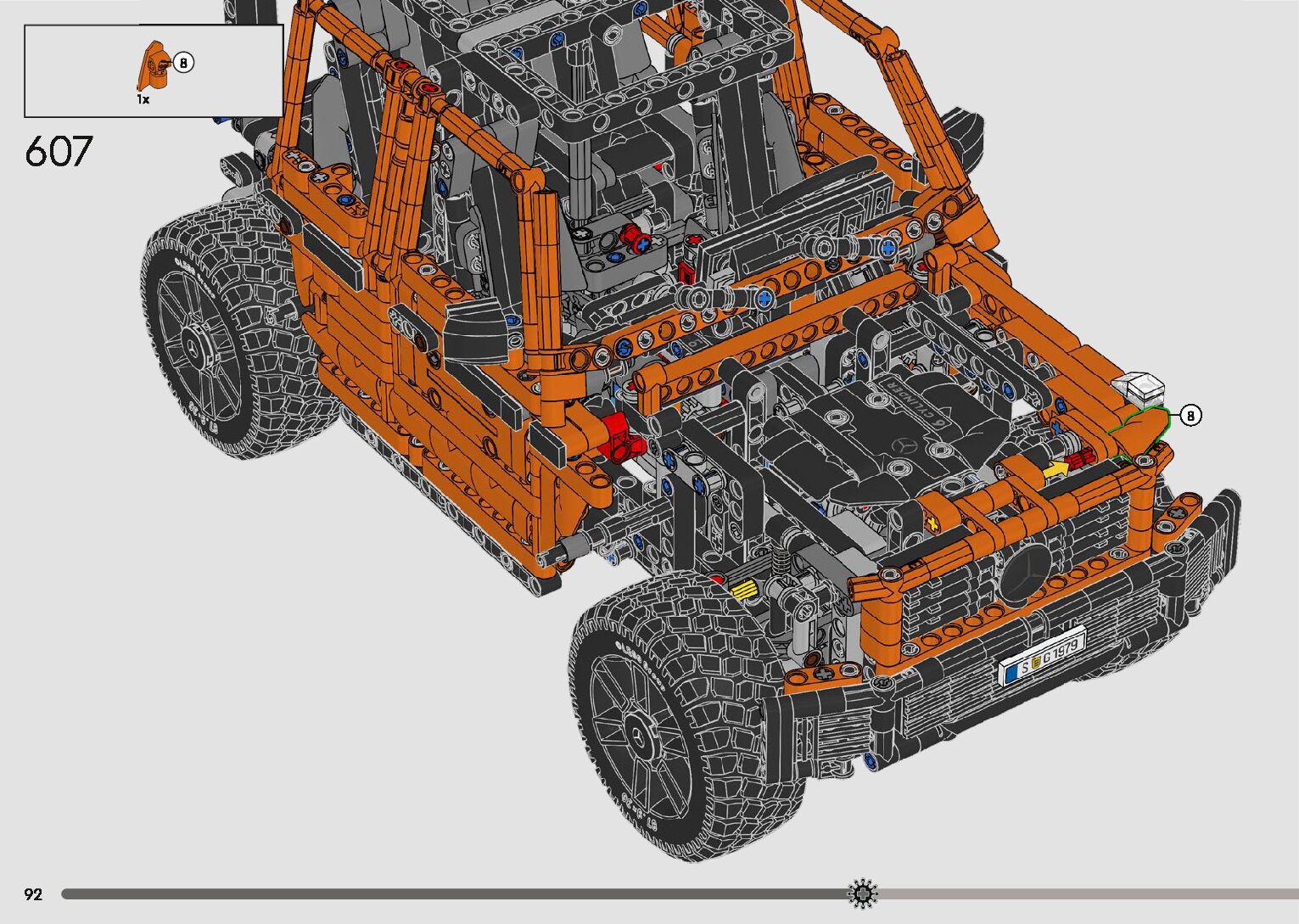
Task: Click the circled 8 in the parts box
Action: pyautogui.click(x=184, y=63)
